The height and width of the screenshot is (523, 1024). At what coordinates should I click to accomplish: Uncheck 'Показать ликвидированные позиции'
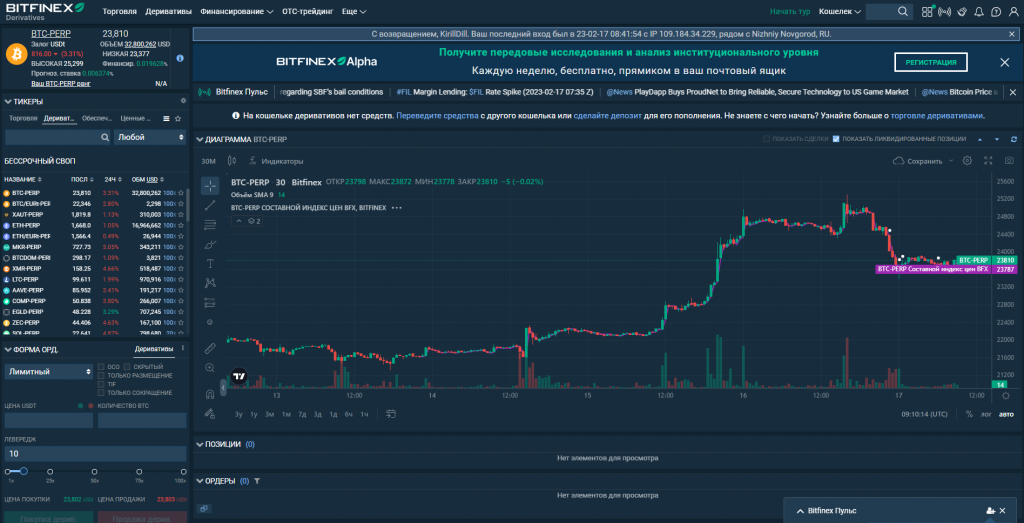836,139
